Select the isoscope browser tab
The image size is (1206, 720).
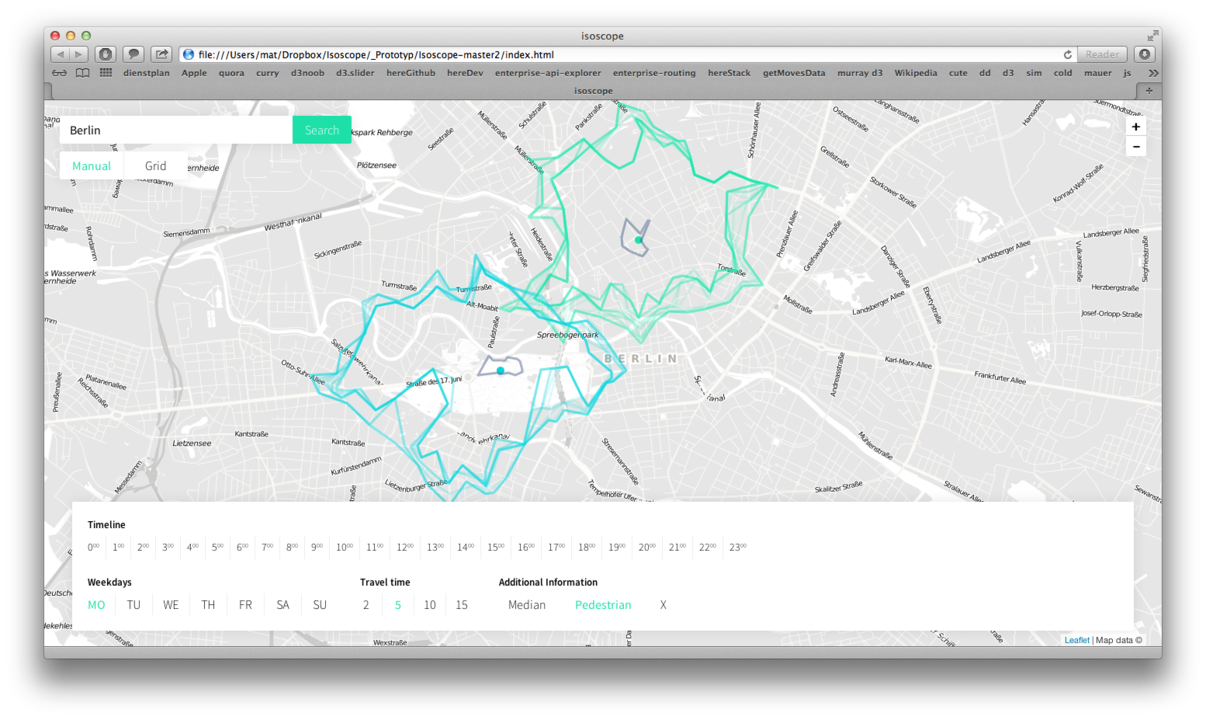[x=593, y=91]
